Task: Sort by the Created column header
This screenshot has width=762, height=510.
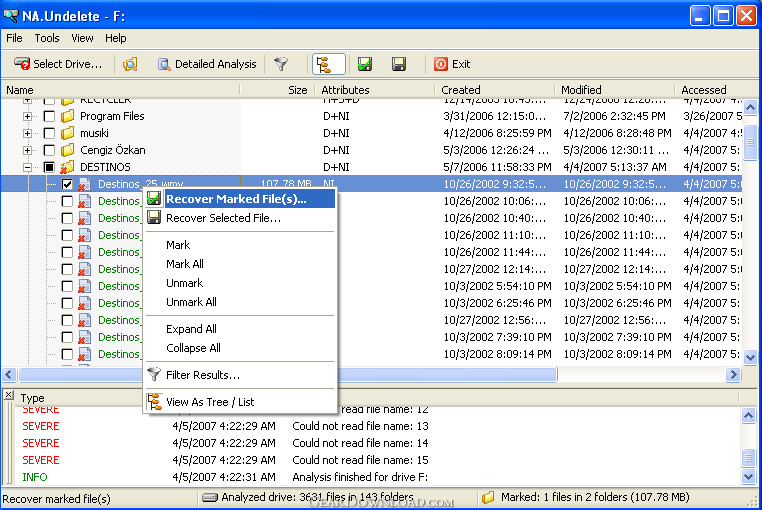Action: click(x=495, y=90)
